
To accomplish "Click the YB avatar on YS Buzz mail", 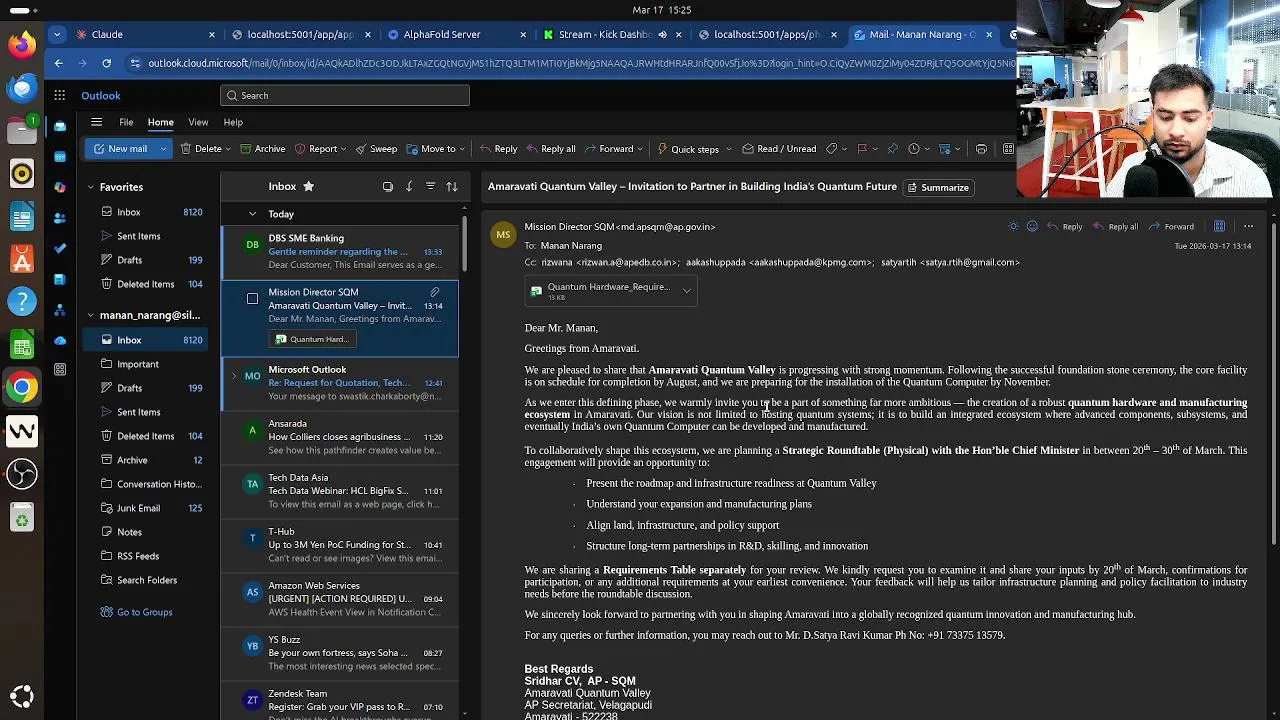I will 252,646.
